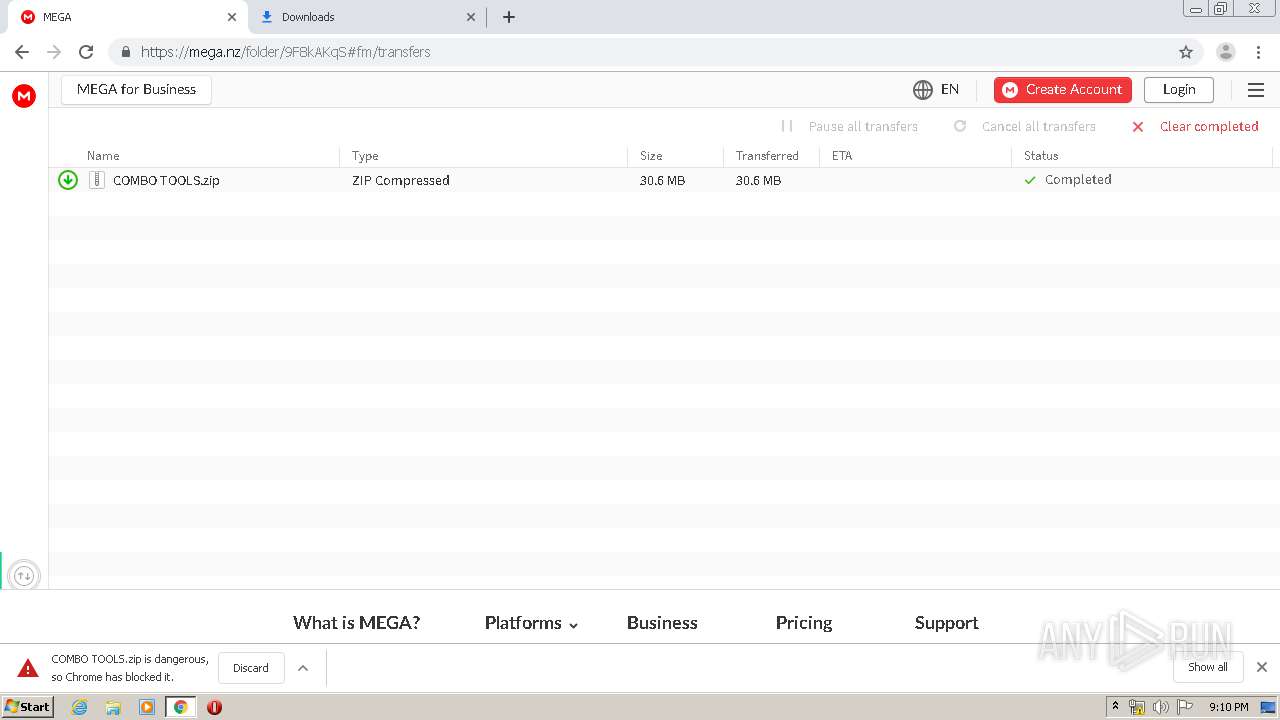Click the taskbar clock 9:10 PM
Screen dimensions: 1280x720
click(1228, 707)
